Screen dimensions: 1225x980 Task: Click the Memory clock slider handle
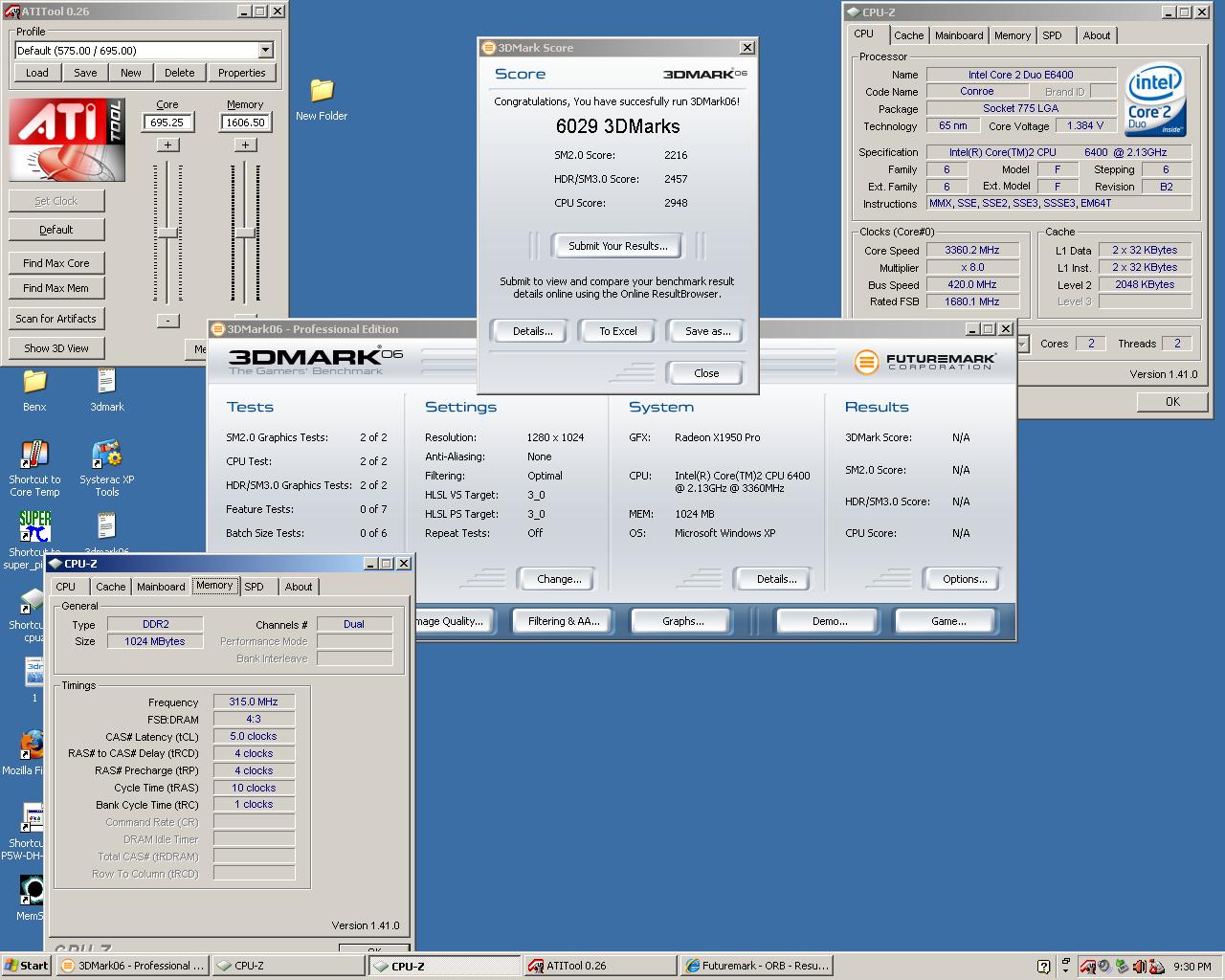pyautogui.click(x=245, y=233)
